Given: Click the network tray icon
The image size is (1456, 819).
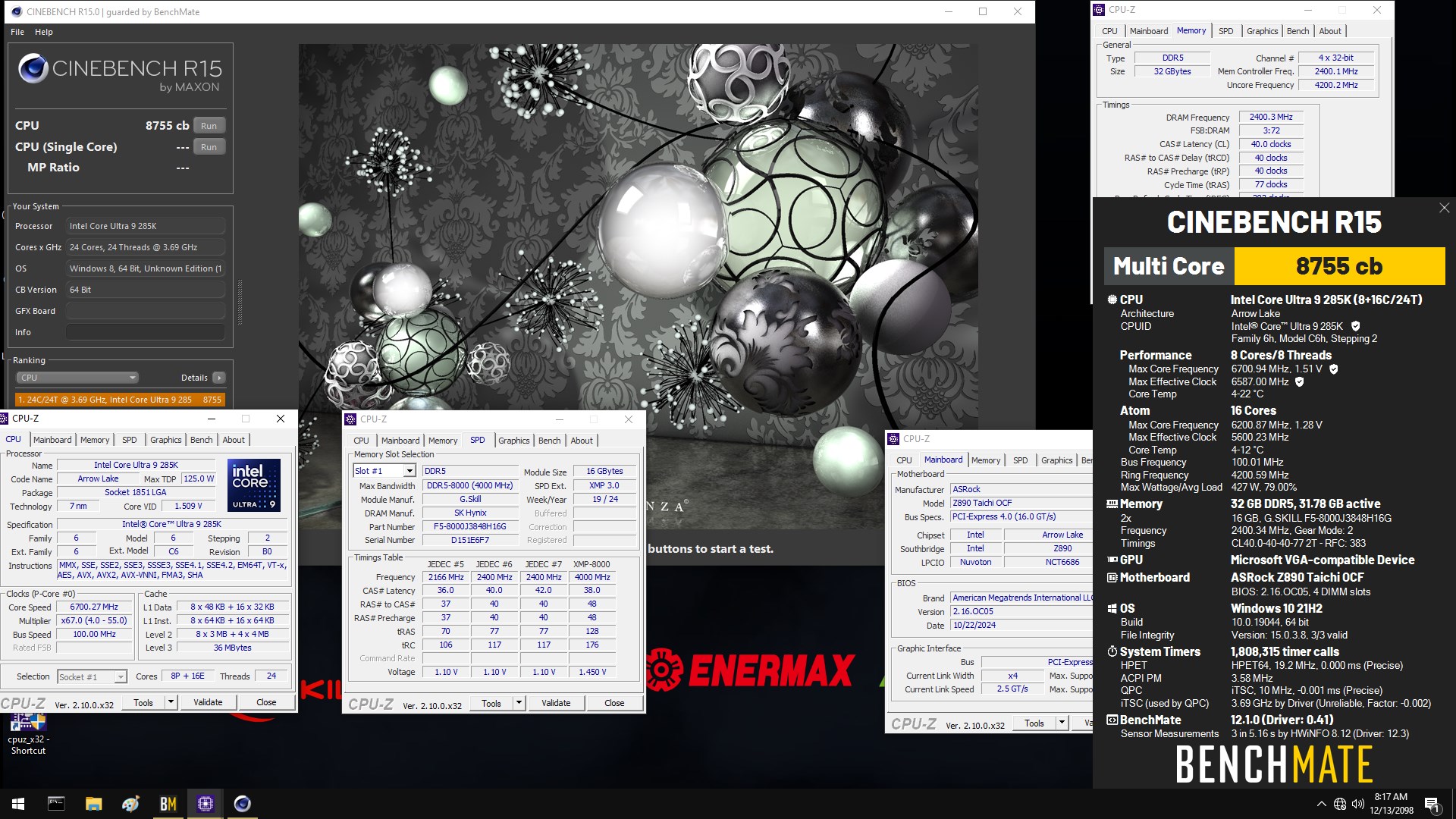Looking at the screenshot, I should tap(1340, 804).
